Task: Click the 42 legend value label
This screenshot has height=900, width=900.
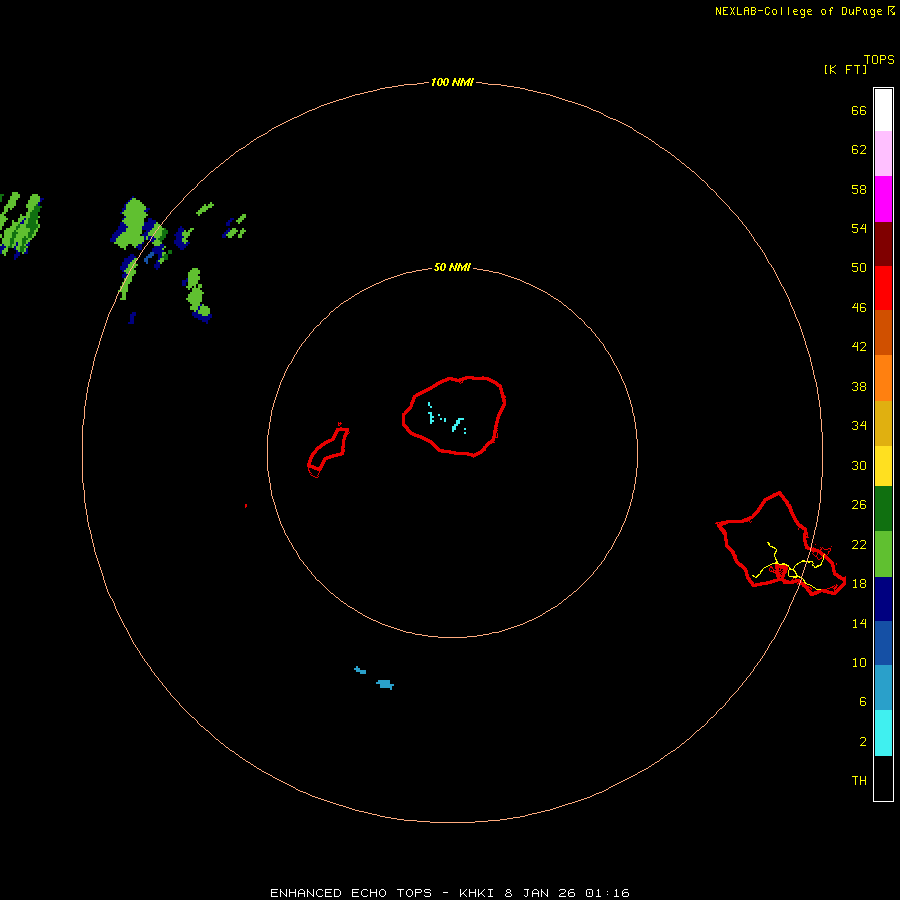Action: [859, 347]
